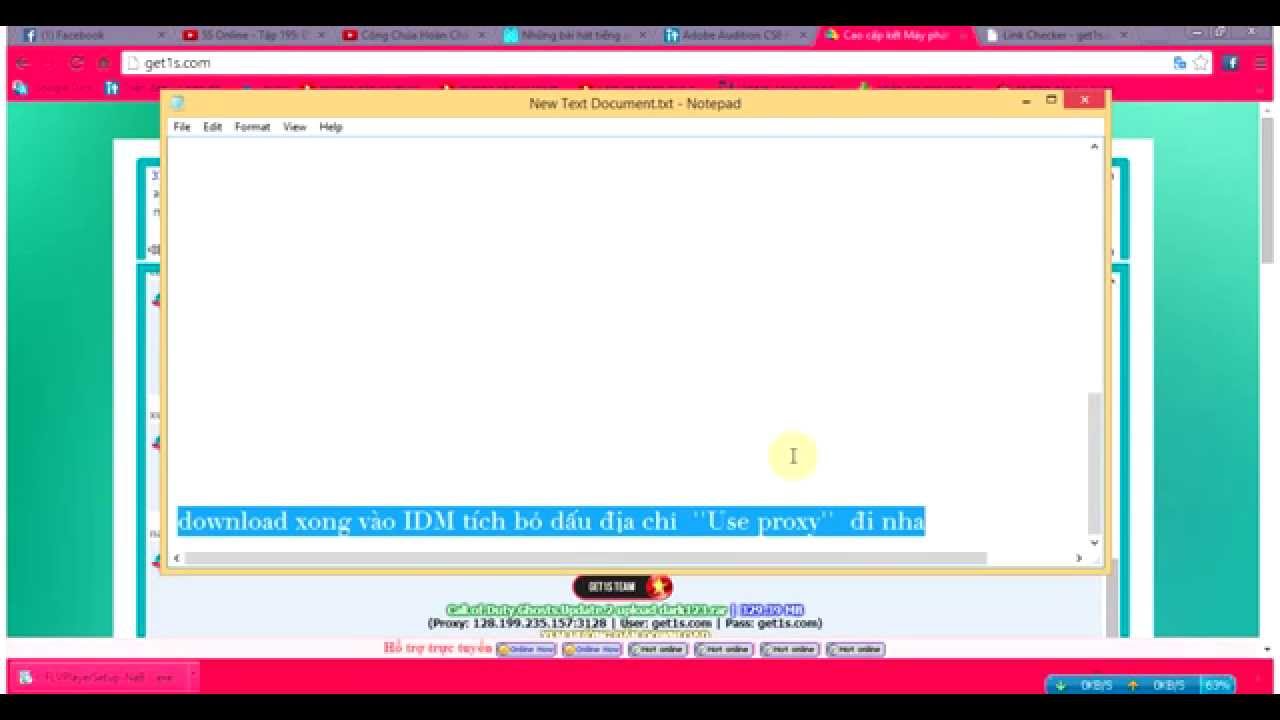
Task: Open Notepad's View menu
Action: tap(294, 127)
